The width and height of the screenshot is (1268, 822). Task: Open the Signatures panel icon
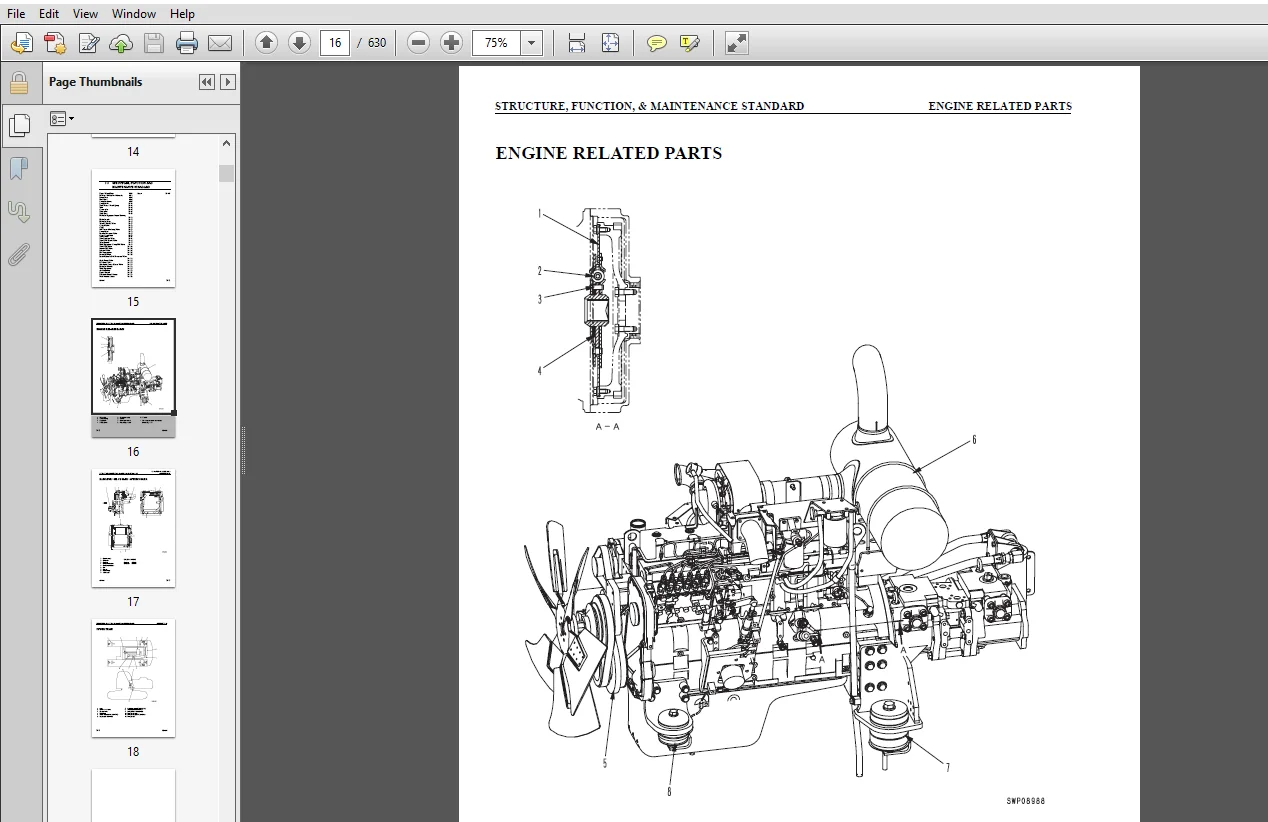[19, 211]
